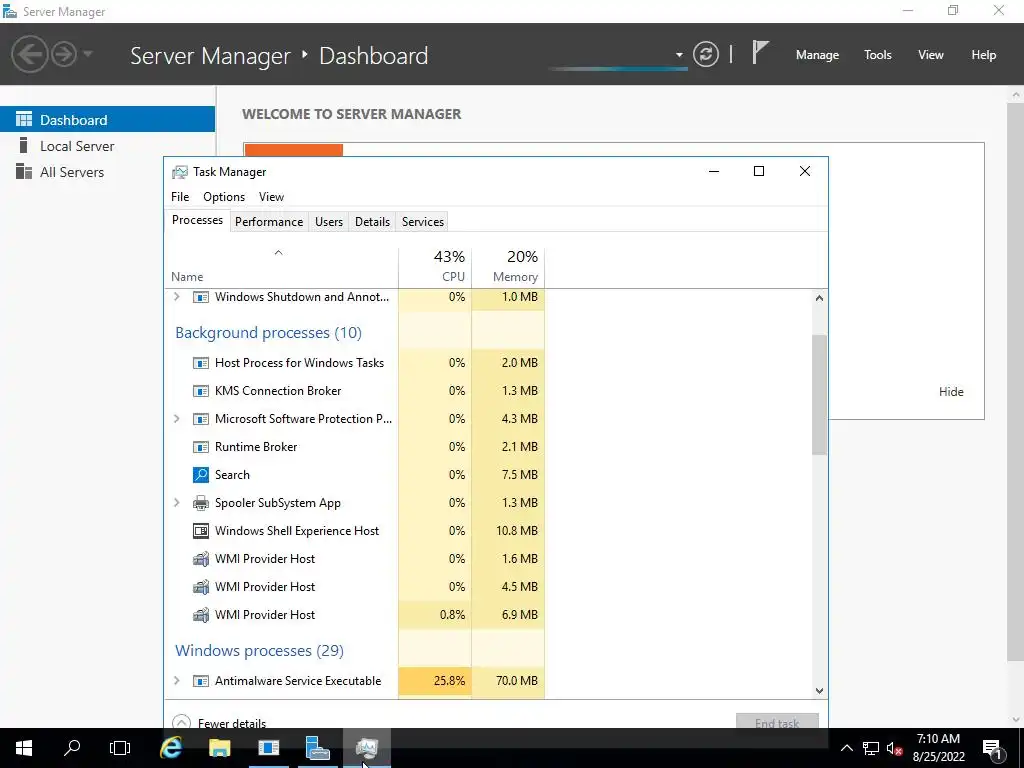The width and height of the screenshot is (1024, 768).
Task: Click the Search process magnifier icon
Action: click(200, 475)
